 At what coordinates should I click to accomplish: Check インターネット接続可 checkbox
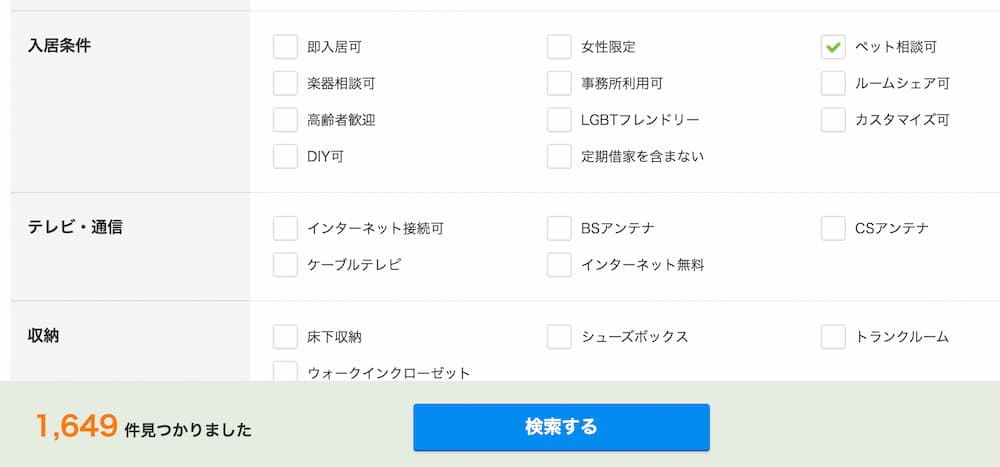285,228
